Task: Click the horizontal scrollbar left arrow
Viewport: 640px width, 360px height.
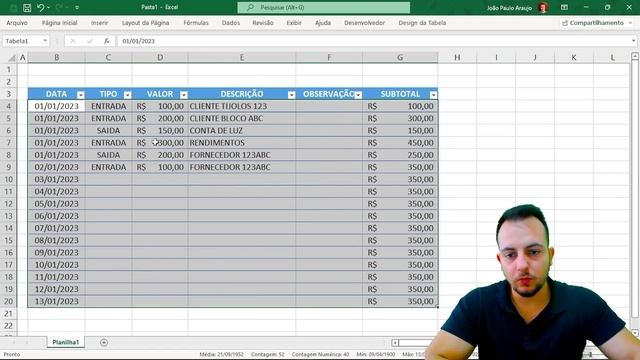Action: click(395, 342)
